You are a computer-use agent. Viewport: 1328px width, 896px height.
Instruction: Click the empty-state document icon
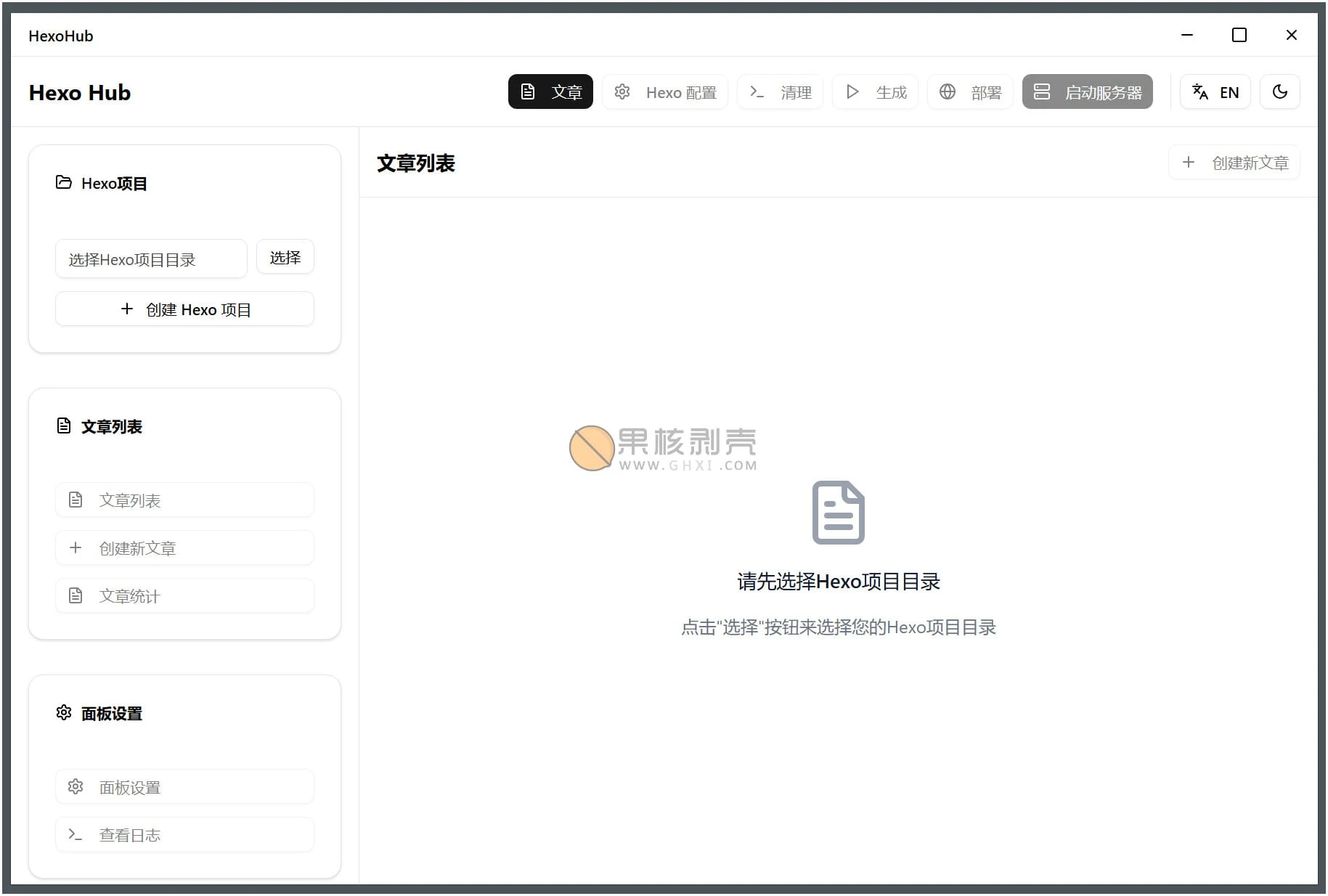838,513
